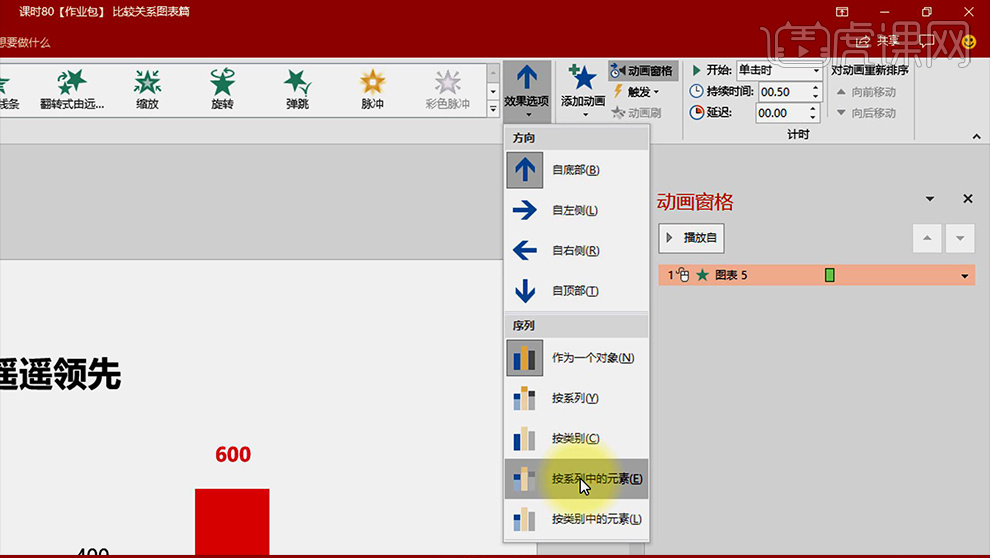990x558 pixels.
Task: Toggle the 动画窗格 pane button
Action: point(643,71)
